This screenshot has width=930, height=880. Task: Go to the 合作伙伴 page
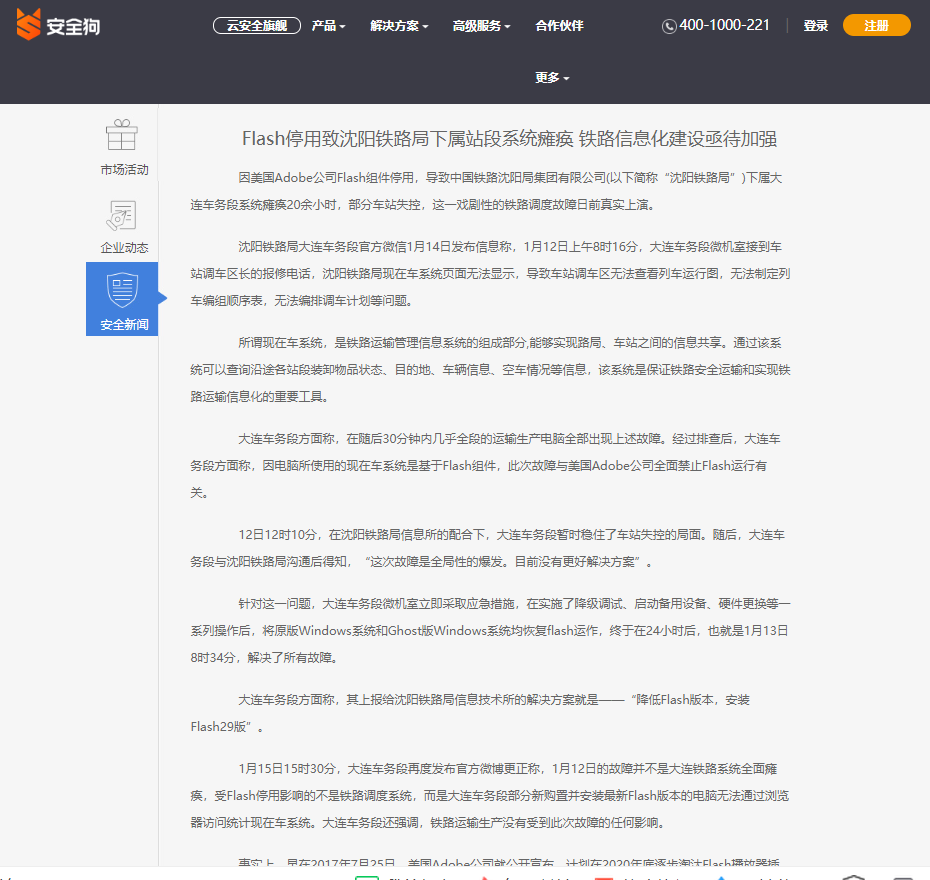(x=559, y=25)
